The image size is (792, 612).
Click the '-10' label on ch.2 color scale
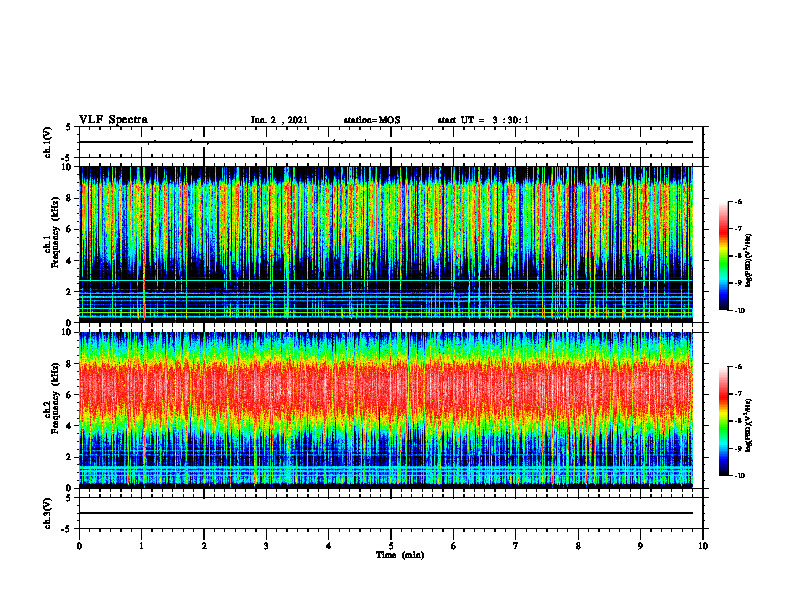click(x=739, y=476)
